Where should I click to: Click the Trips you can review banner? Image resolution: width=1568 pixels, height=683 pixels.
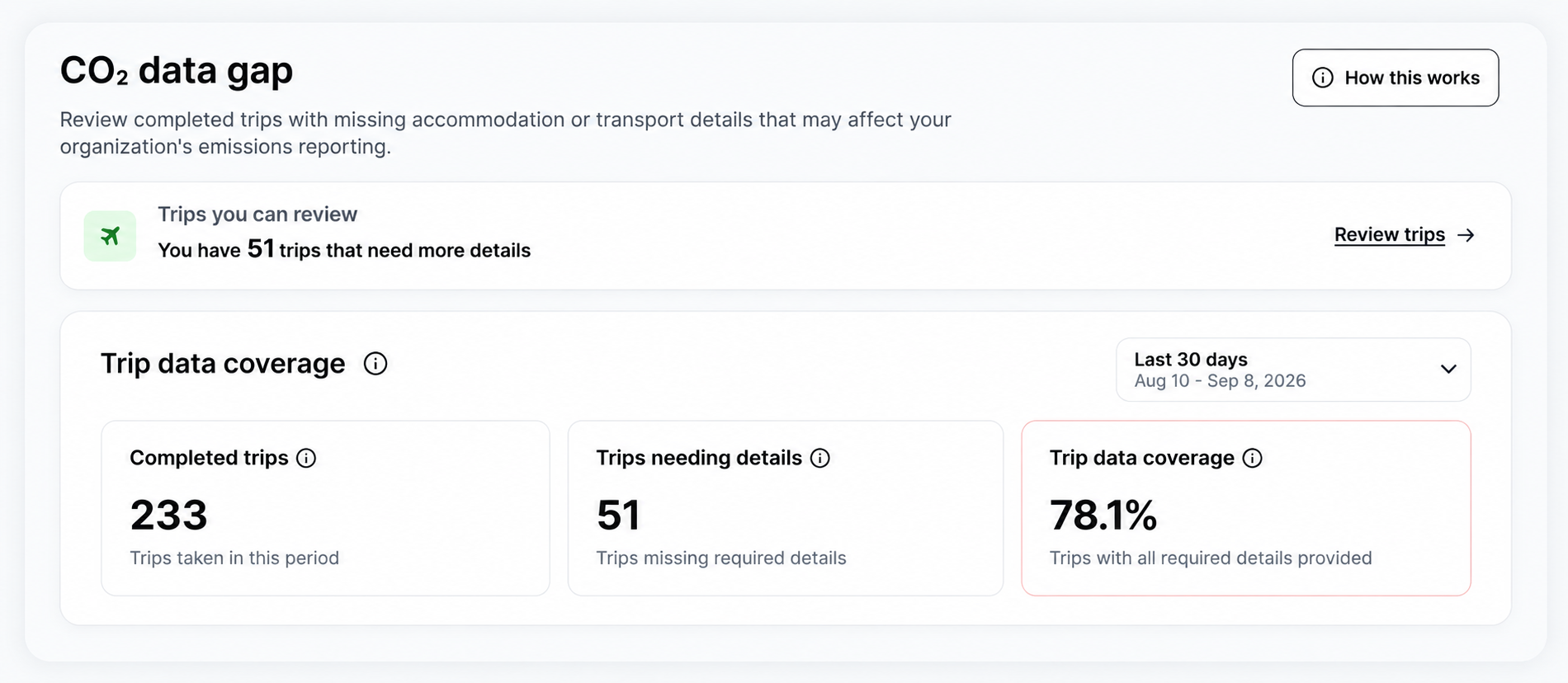coord(786,236)
